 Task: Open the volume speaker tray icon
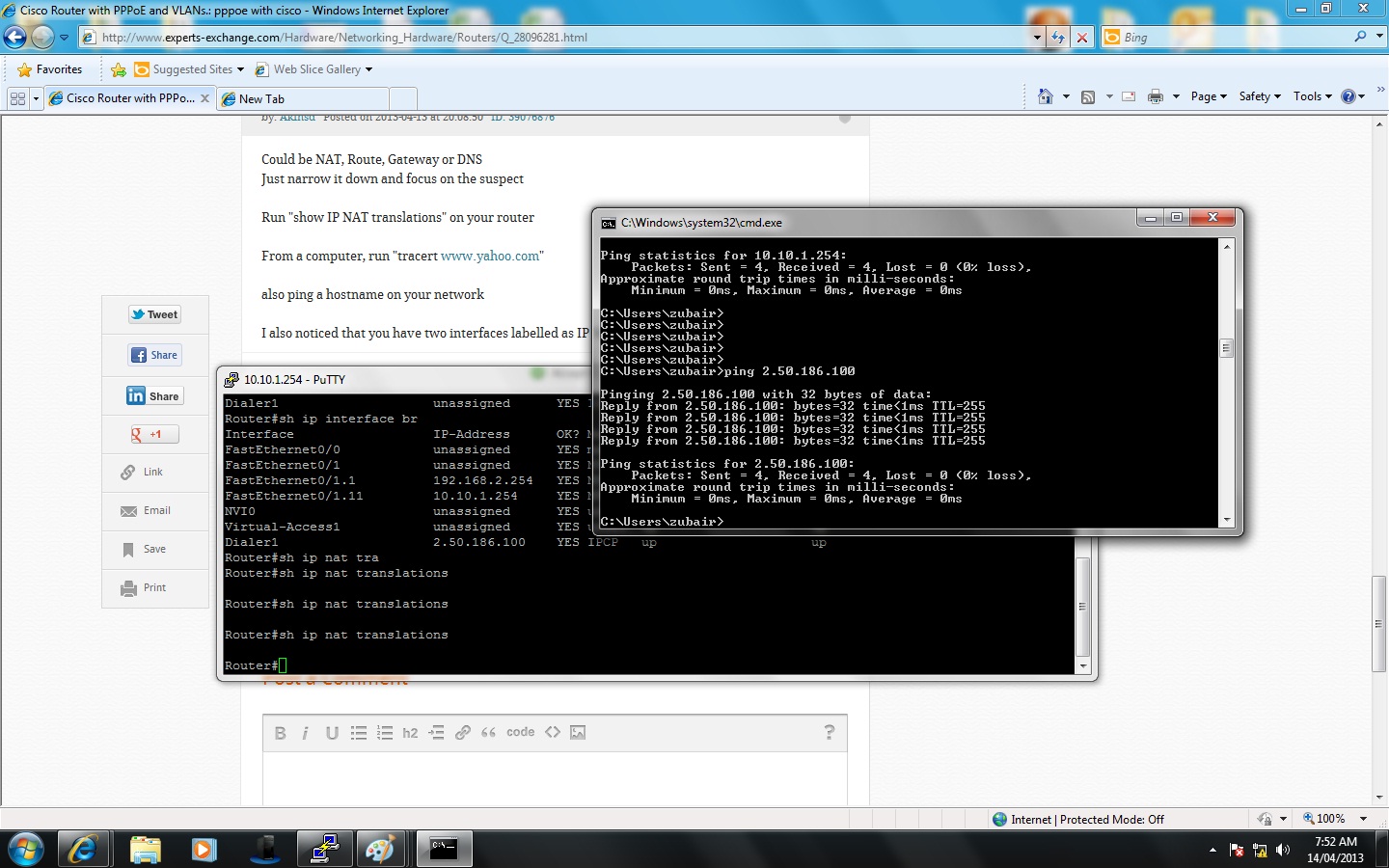pos(1283,850)
